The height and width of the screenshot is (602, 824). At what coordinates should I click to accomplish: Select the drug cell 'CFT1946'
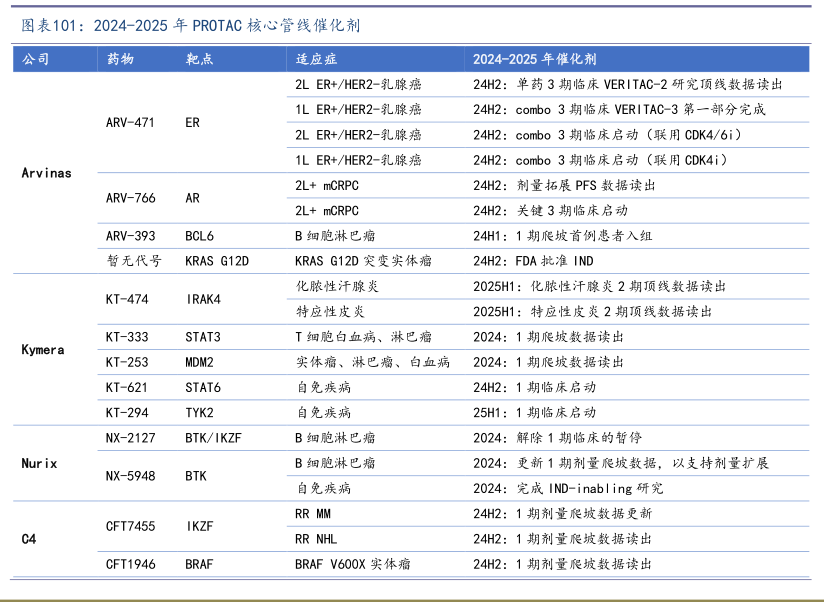point(130,564)
